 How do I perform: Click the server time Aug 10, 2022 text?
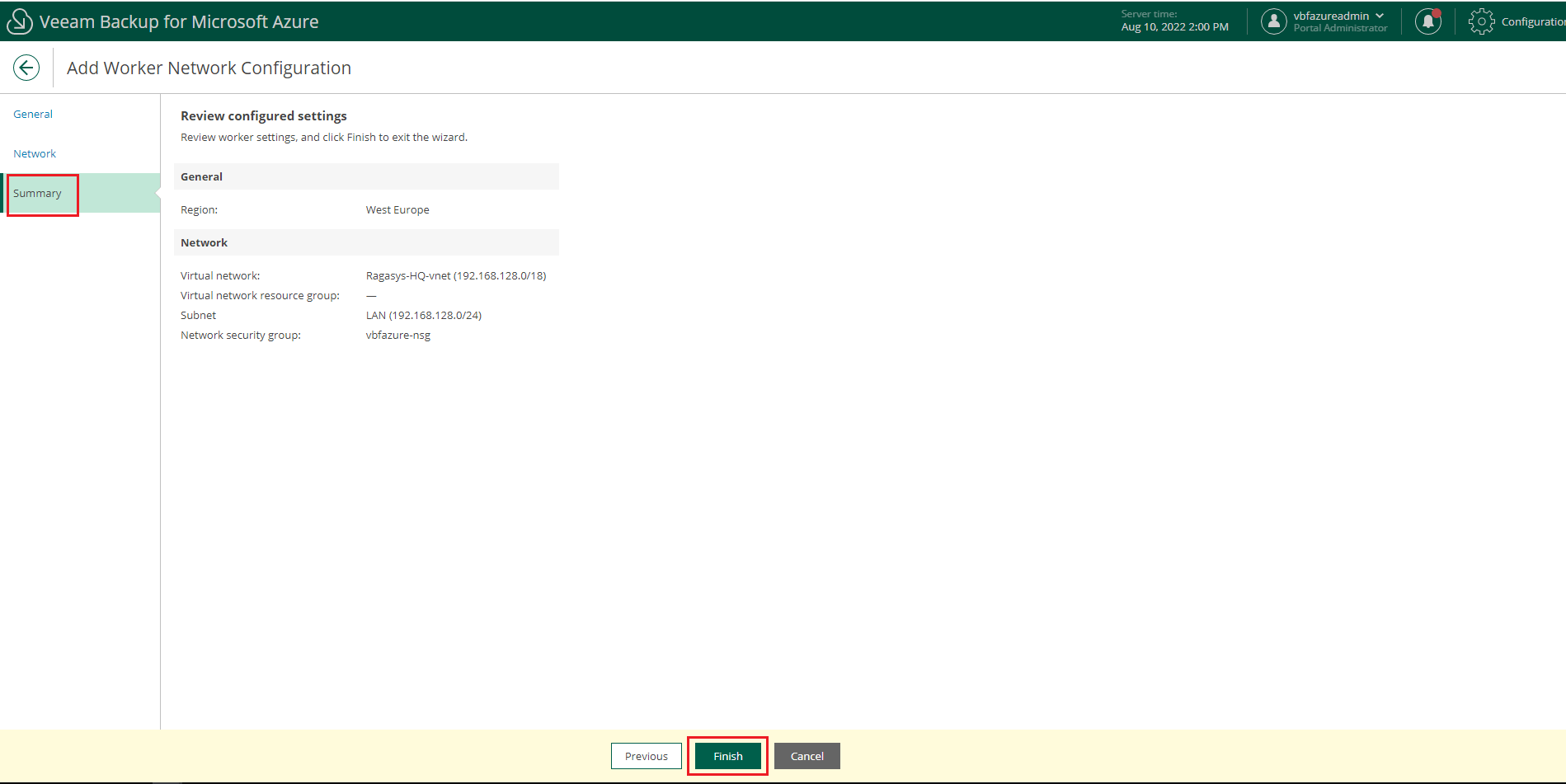pyautogui.click(x=1175, y=27)
